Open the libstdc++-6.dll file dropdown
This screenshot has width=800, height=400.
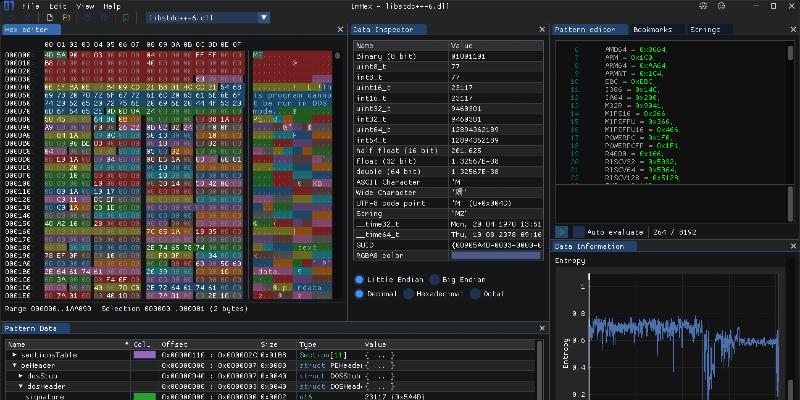(x=263, y=18)
